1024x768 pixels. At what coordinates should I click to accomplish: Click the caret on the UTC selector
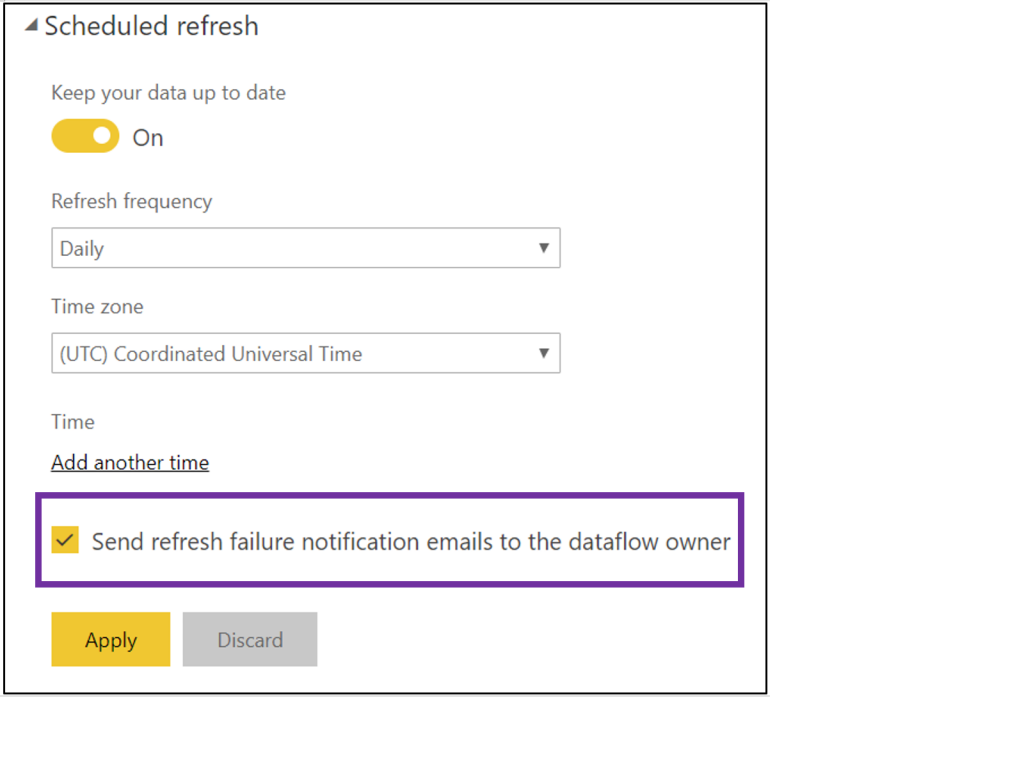(x=545, y=353)
